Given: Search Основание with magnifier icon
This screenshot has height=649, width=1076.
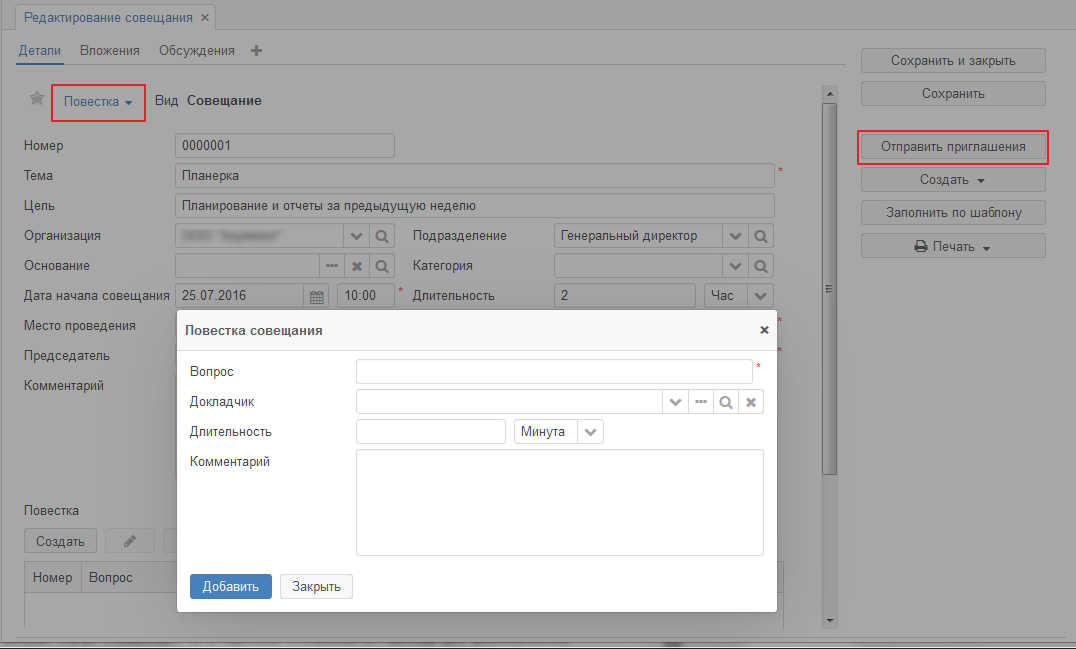Looking at the screenshot, I should [382, 266].
